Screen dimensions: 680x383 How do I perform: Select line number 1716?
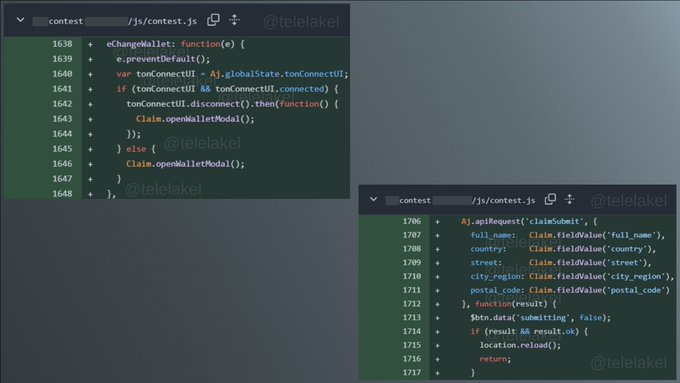pyautogui.click(x=412, y=359)
